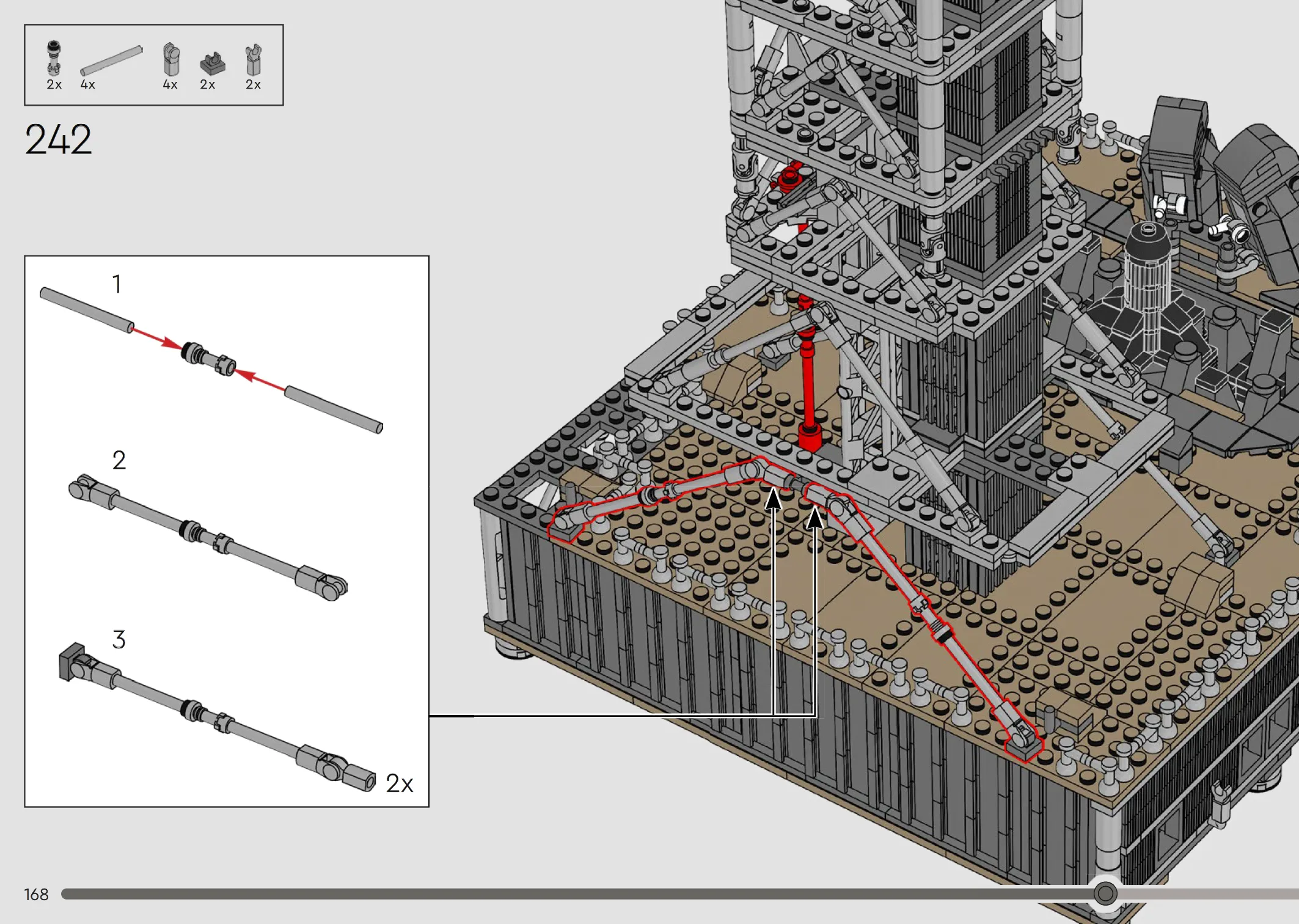Click the page progress slider track
Viewport: 1299px width, 924px height.
click(x=680, y=894)
